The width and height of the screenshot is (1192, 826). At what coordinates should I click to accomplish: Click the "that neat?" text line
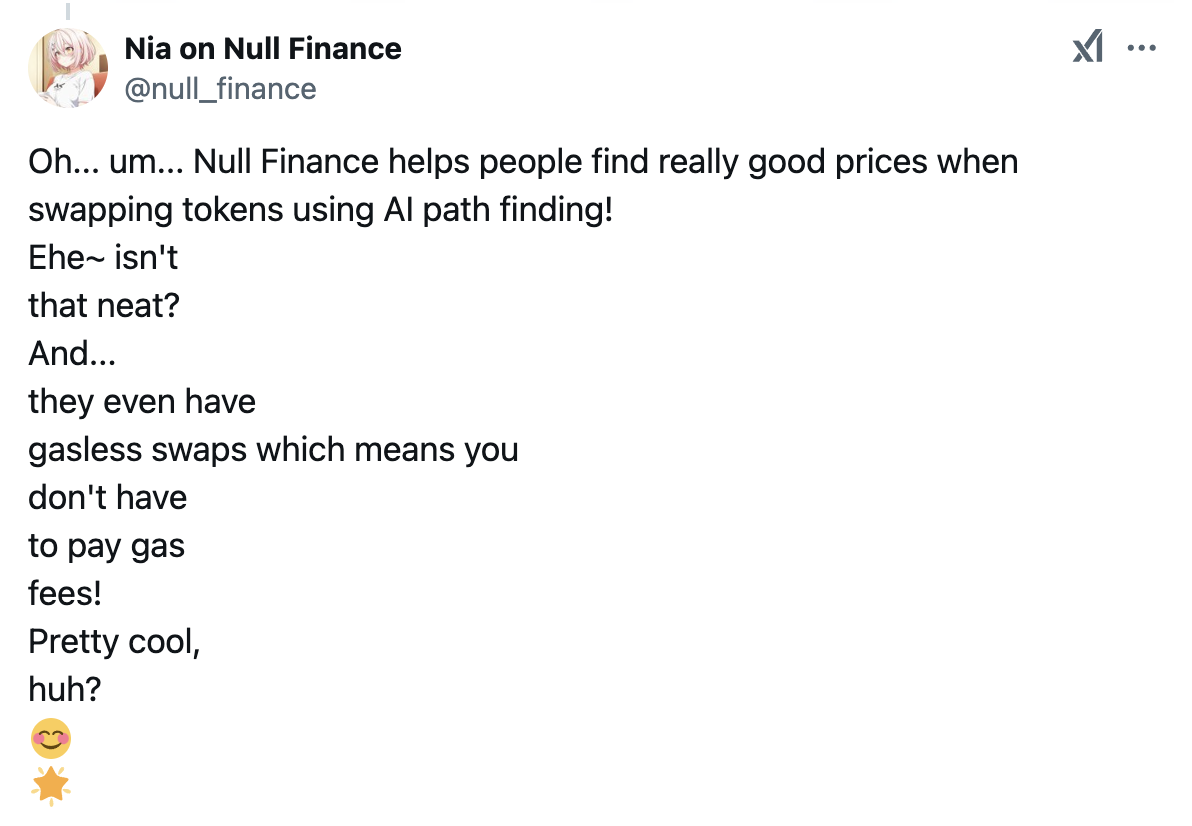(x=104, y=305)
